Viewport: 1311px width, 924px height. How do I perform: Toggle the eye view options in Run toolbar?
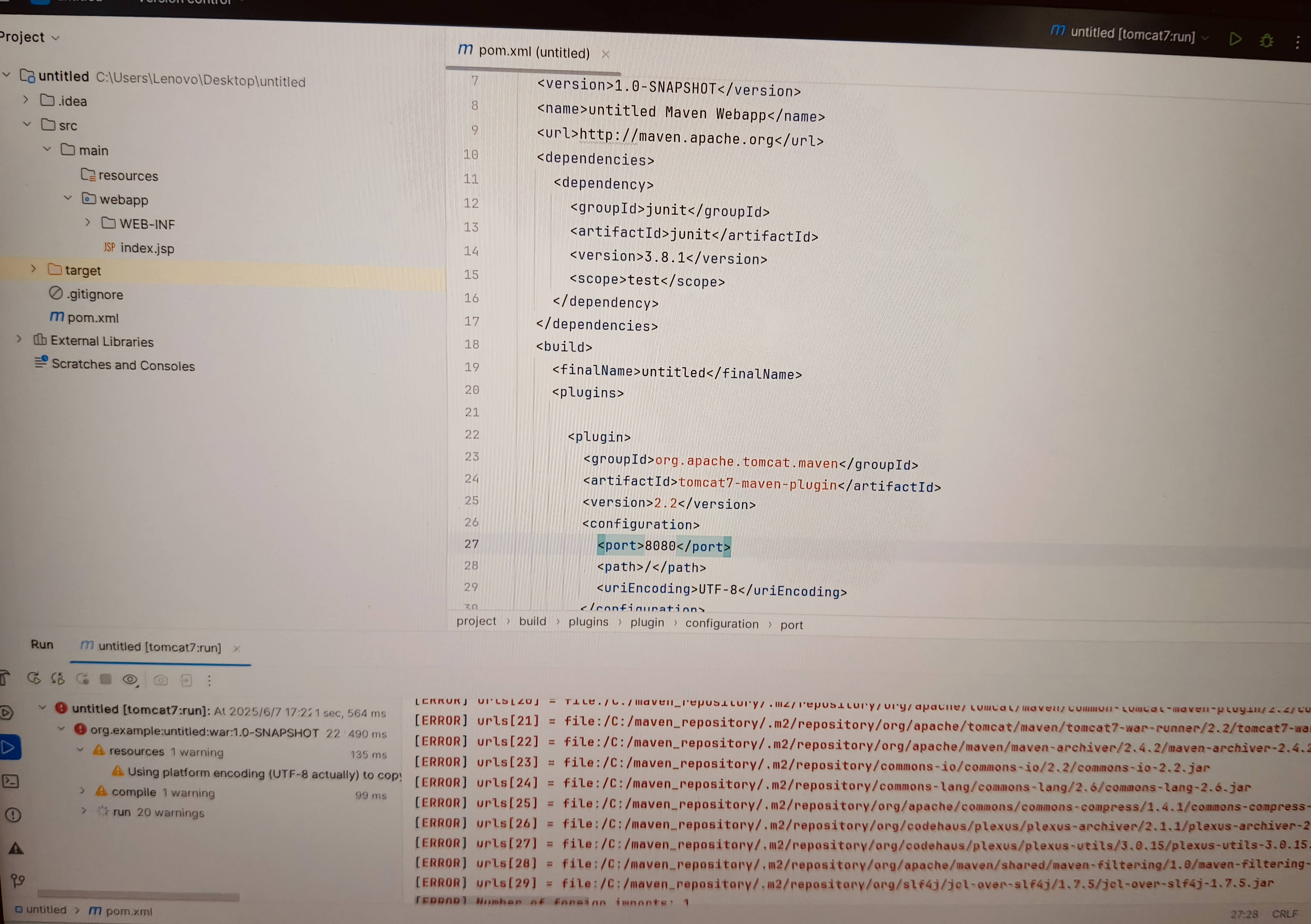point(130,680)
